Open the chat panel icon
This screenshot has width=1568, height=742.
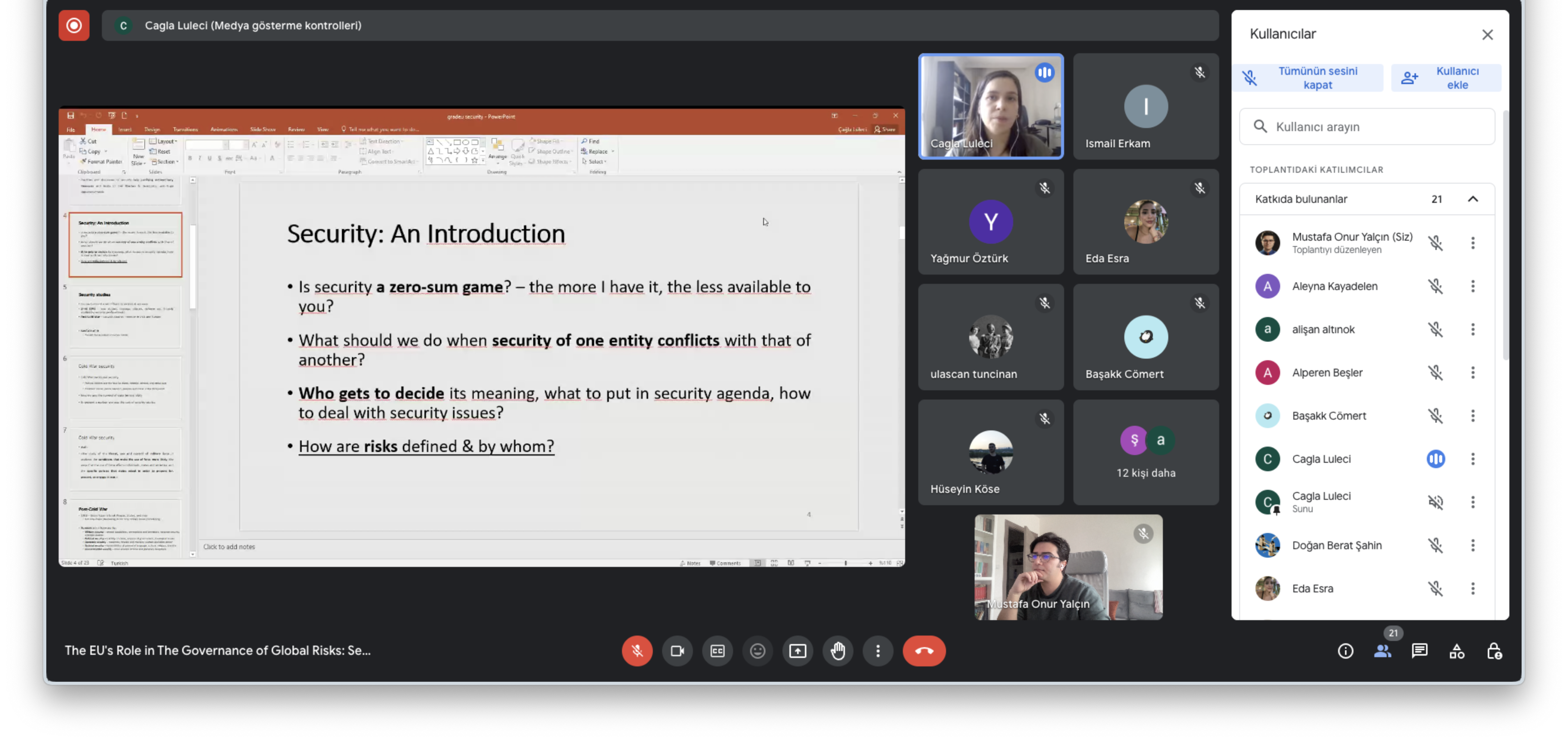point(1419,651)
